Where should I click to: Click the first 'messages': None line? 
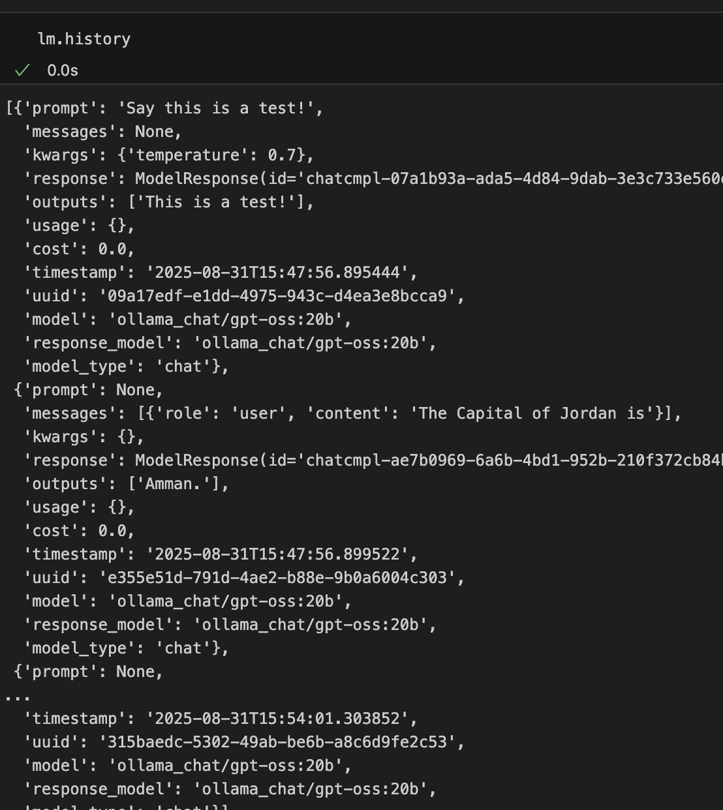point(102,131)
